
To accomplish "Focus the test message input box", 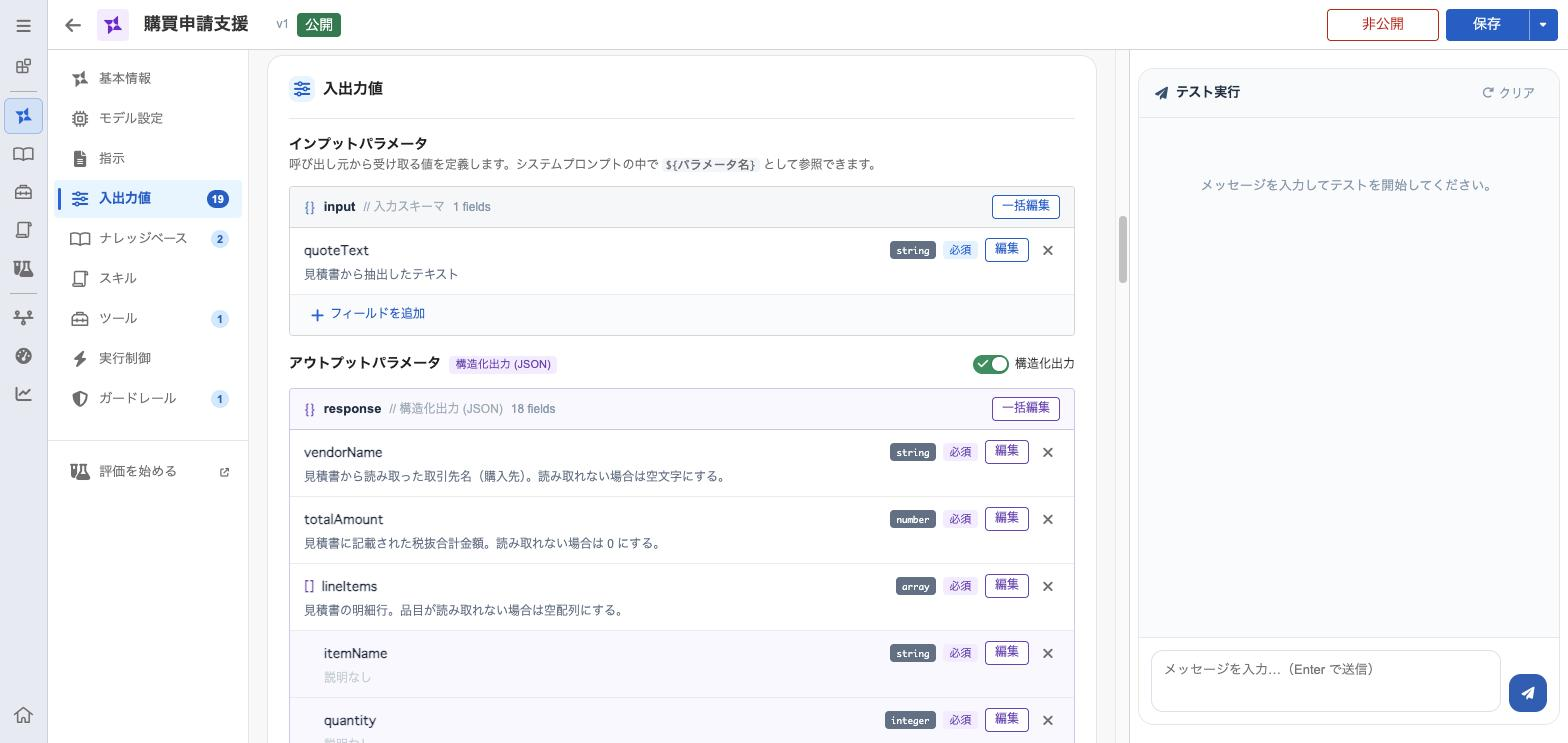I will tap(1326, 681).
